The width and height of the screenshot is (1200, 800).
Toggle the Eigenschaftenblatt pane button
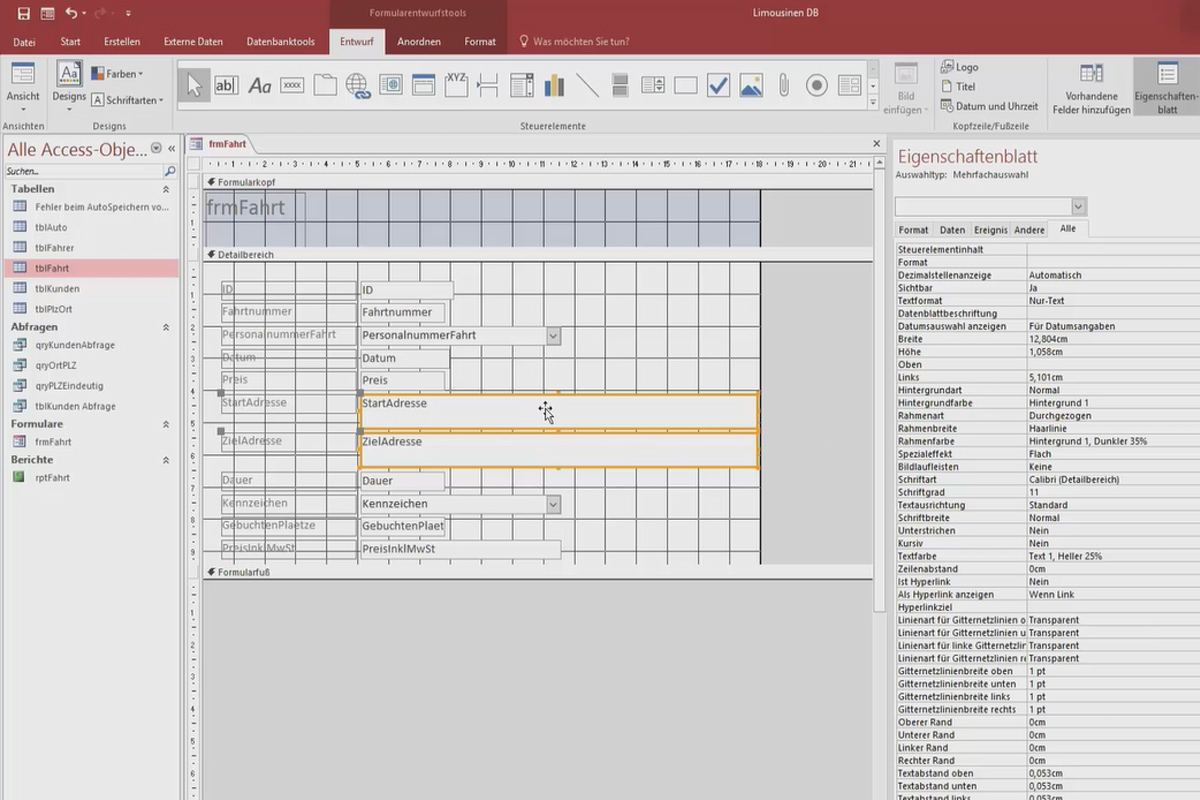[x=1166, y=88]
